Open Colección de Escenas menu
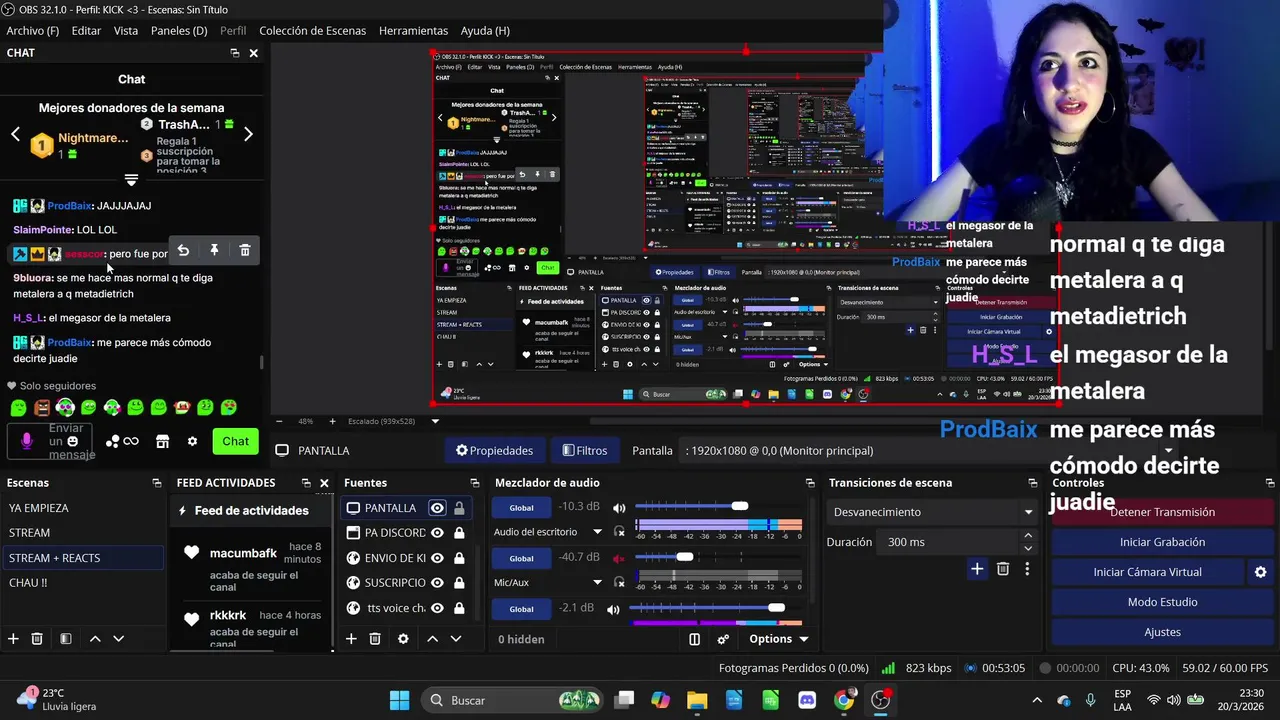The image size is (1280, 720). [312, 31]
